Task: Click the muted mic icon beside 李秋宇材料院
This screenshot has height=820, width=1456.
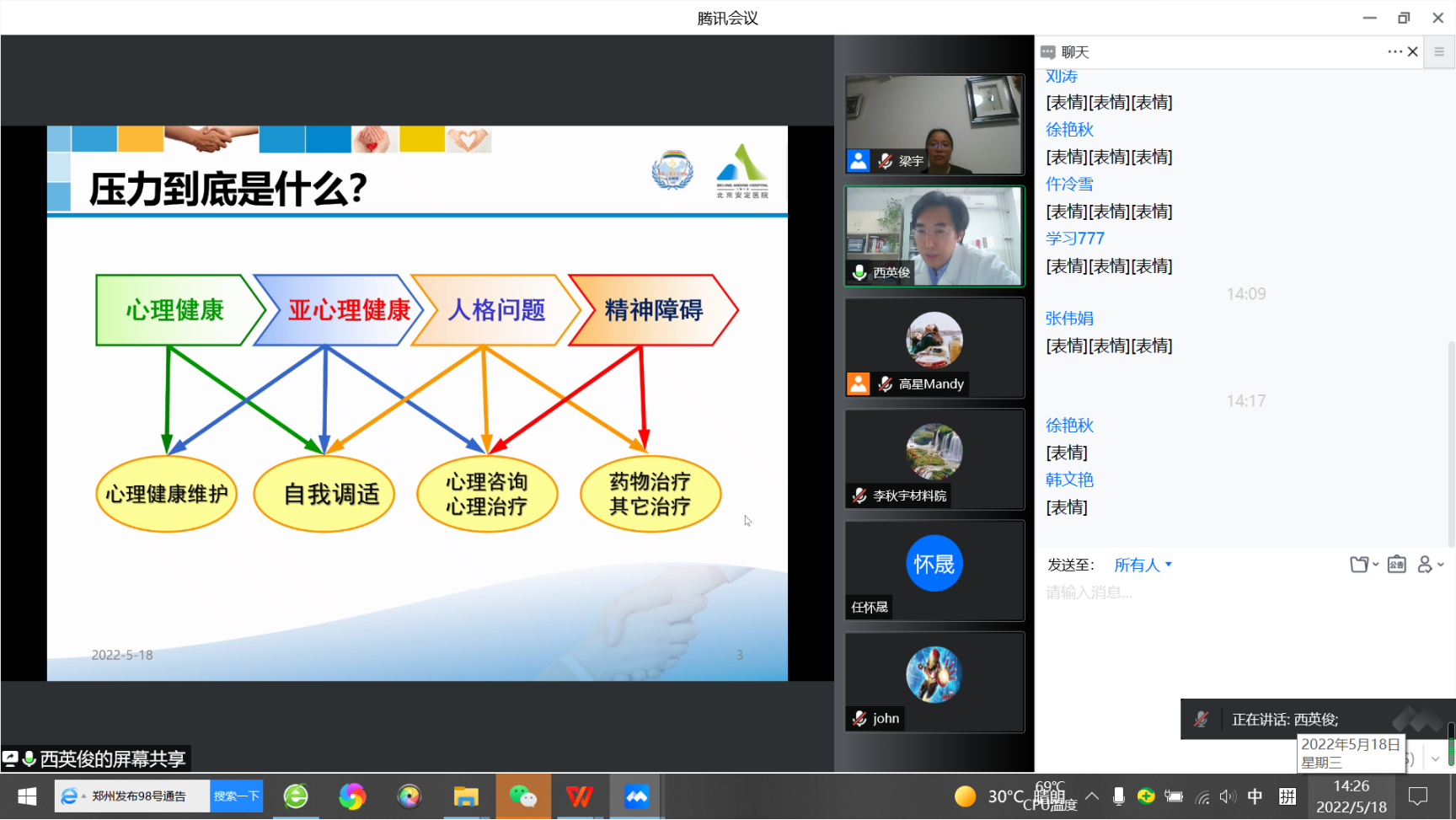Action: pos(859,496)
